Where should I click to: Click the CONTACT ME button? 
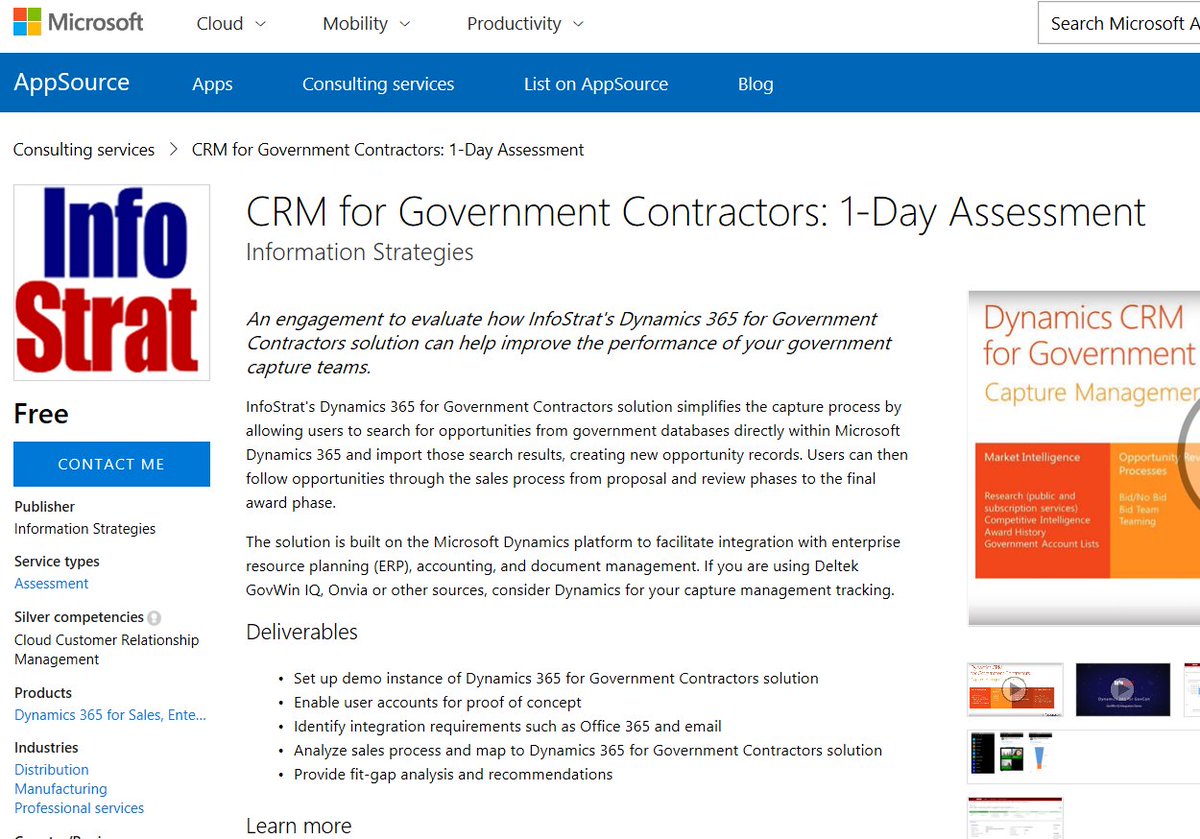111,464
